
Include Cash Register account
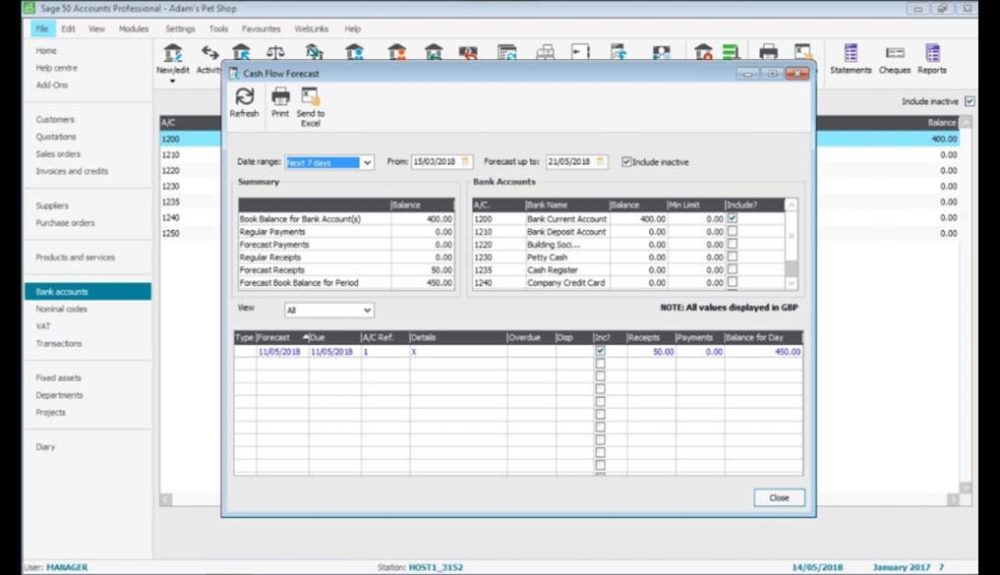[732, 269]
